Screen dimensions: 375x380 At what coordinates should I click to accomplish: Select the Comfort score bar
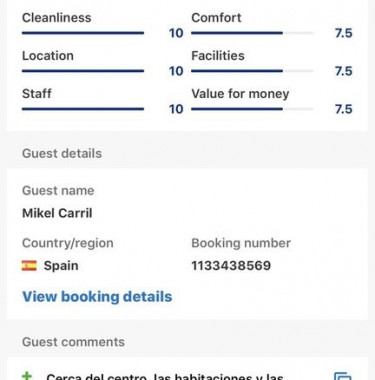[252, 33]
